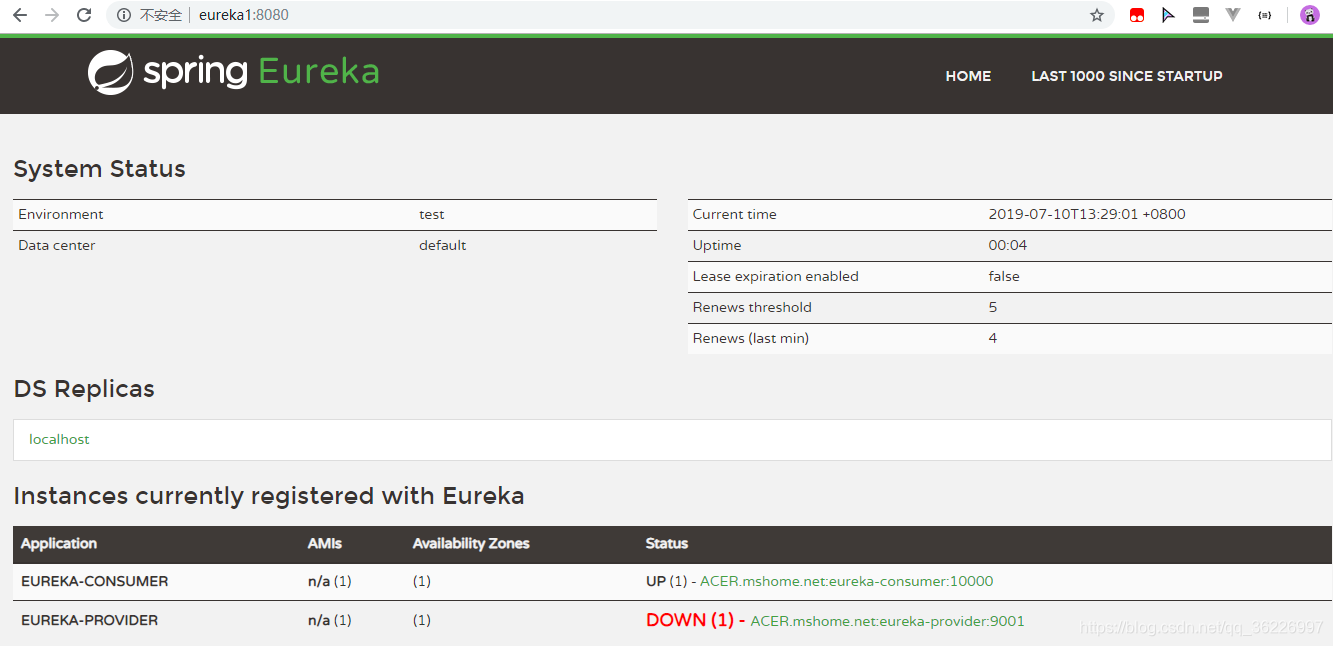Open the Vue devtools extension icon

pyautogui.click(x=1233, y=15)
